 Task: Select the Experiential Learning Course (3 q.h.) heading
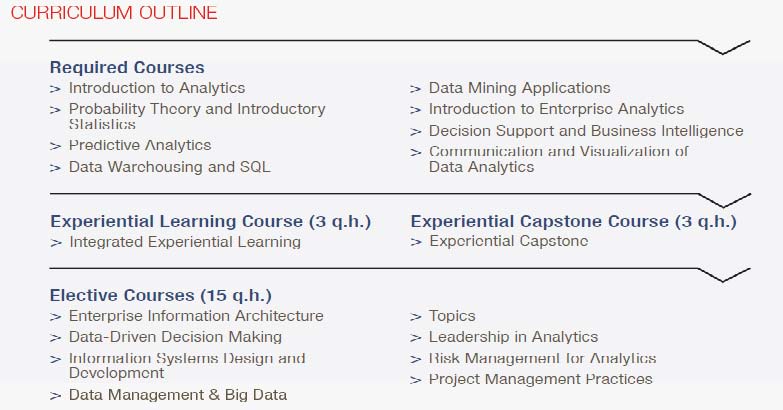coord(210,221)
